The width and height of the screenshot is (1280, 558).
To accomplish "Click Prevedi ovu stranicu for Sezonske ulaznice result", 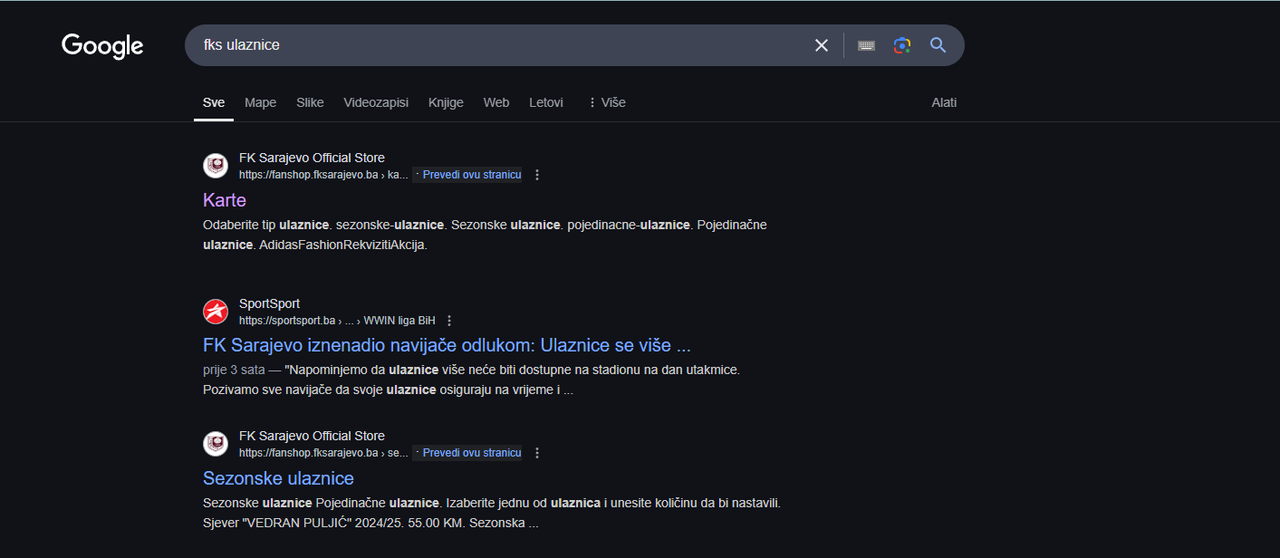I will (x=471, y=453).
